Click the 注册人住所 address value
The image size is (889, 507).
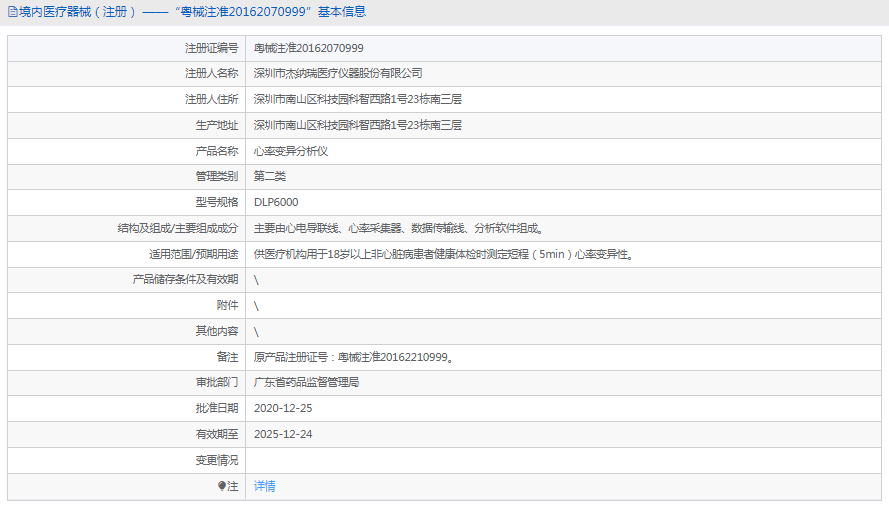tap(358, 99)
